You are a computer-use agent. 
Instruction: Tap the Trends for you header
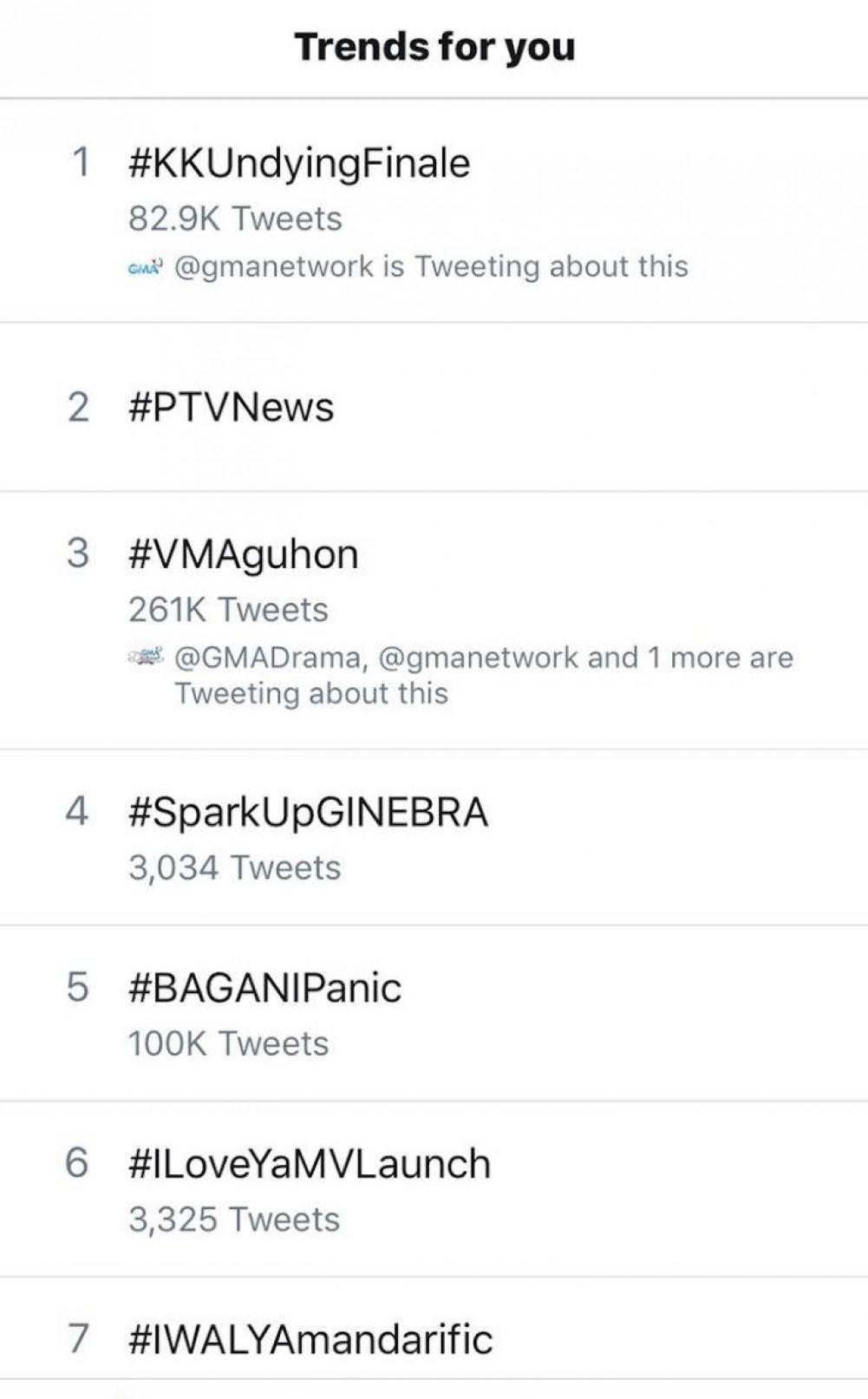pos(434,47)
